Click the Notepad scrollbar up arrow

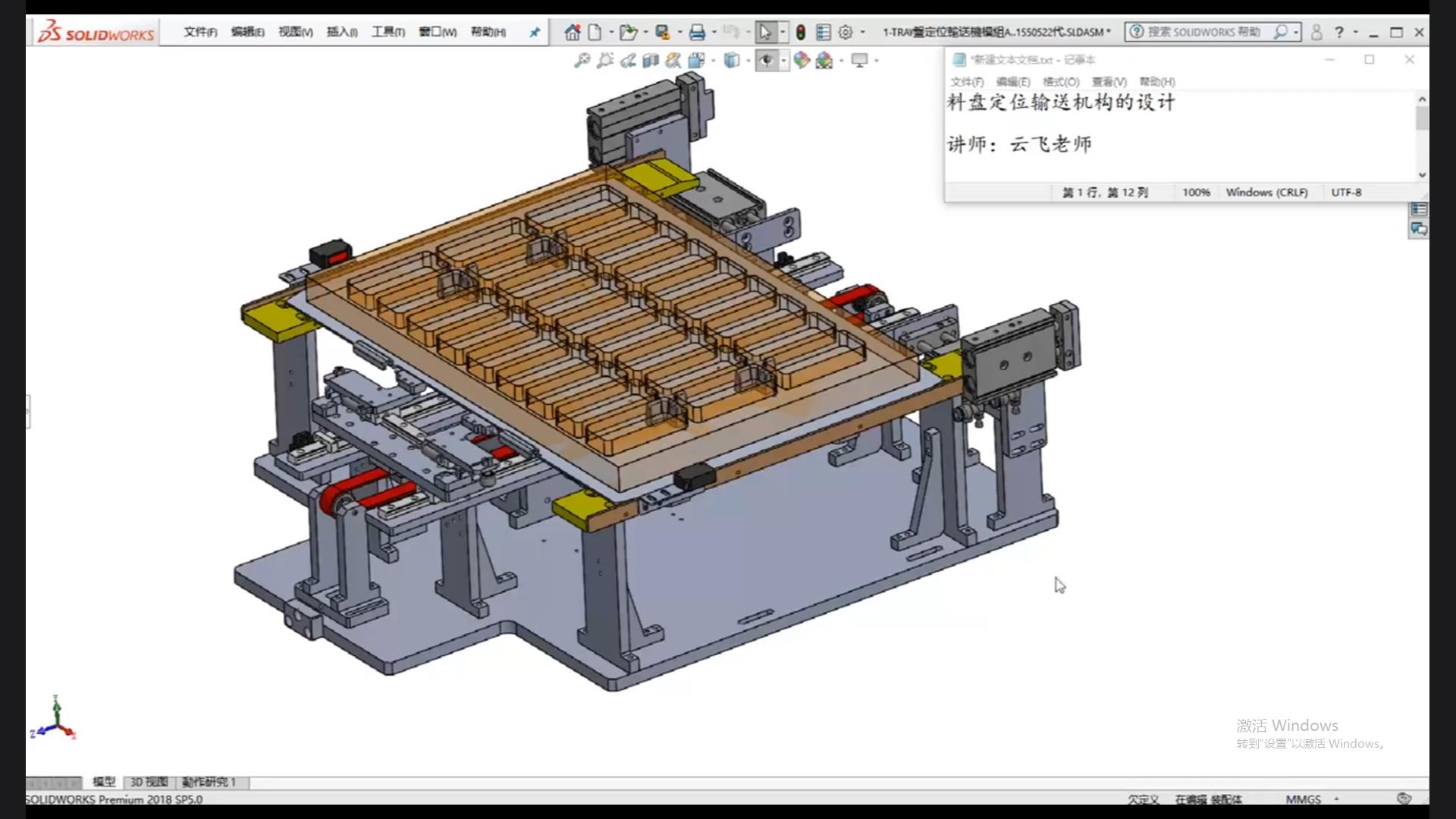pos(1422,99)
